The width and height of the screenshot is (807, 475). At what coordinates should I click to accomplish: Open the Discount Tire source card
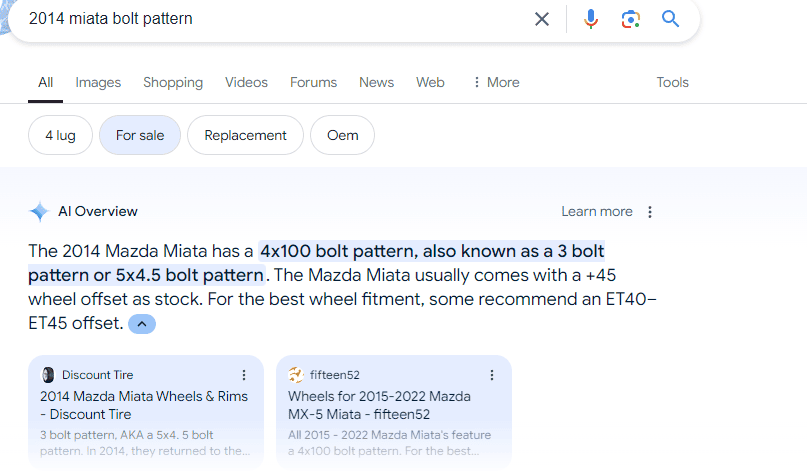146,411
